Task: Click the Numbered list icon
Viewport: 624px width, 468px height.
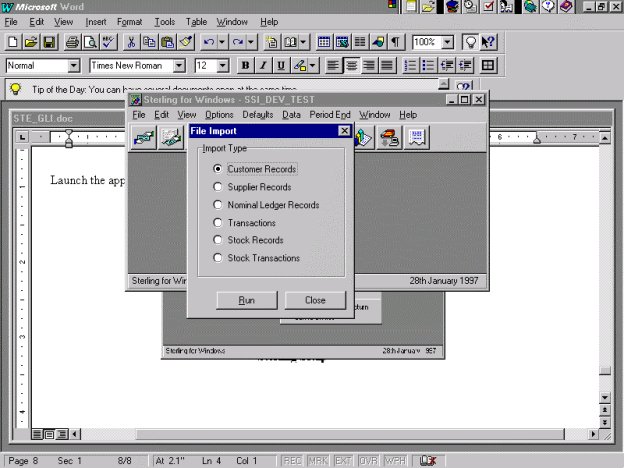Action: tap(410, 66)
